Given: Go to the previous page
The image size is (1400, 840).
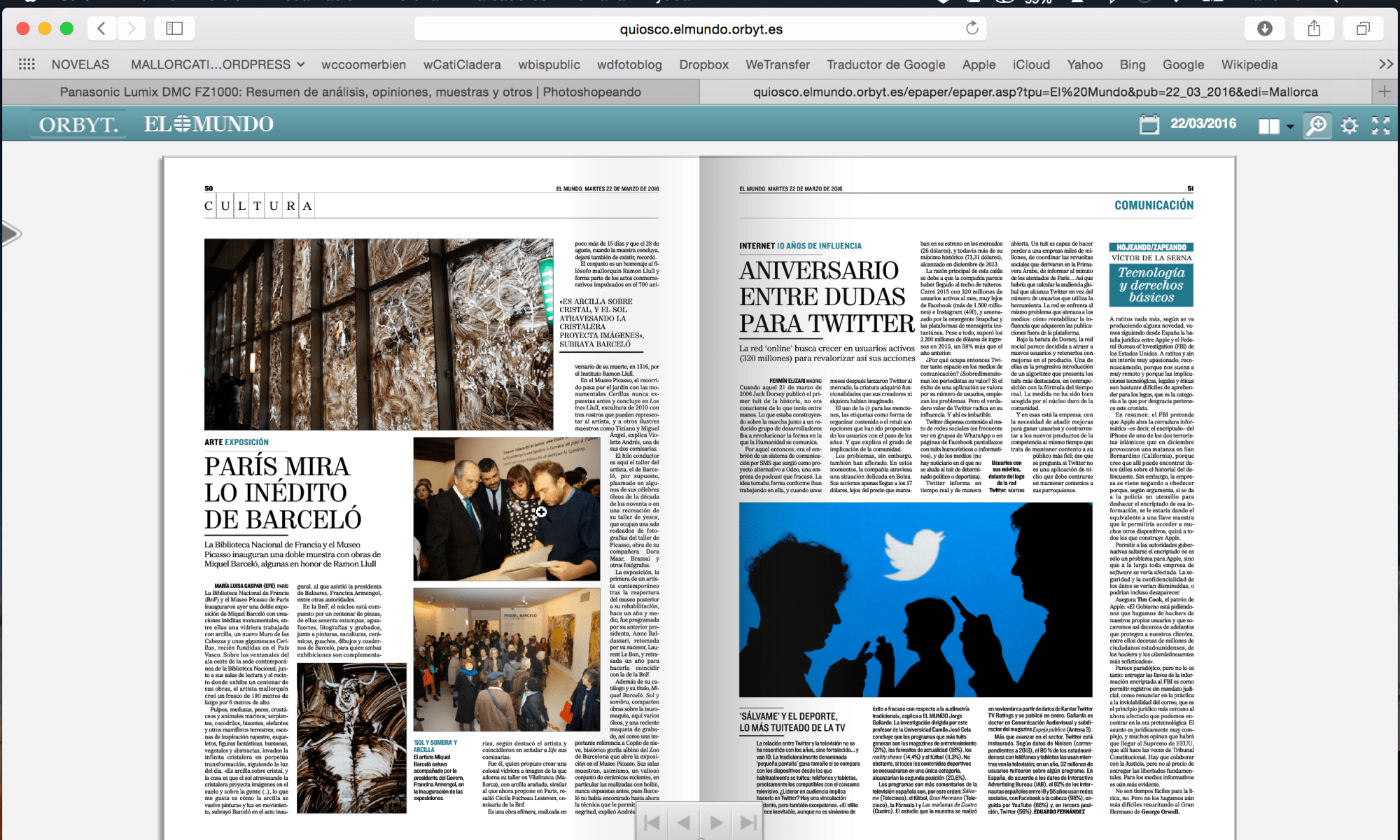Looking at the screenshot, I should click(684, 822).
